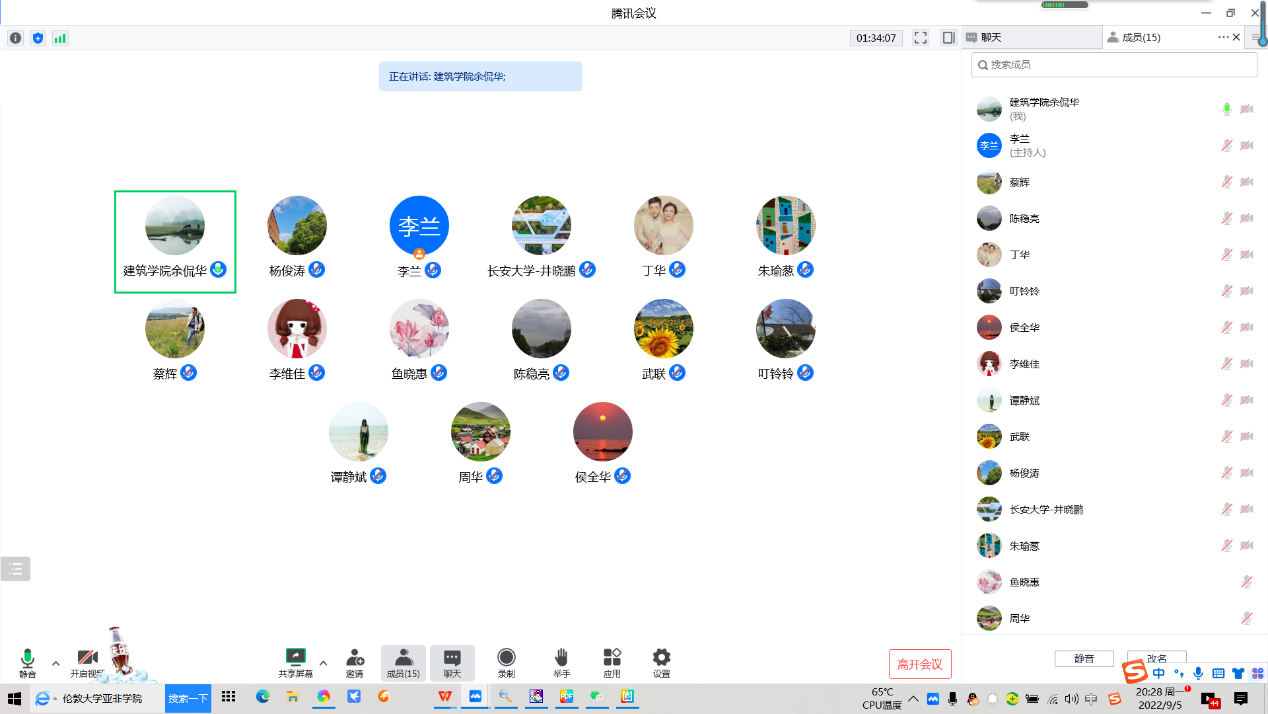Turn on the camera with 开启视频

pyautogui.click(x=87, y=661)
